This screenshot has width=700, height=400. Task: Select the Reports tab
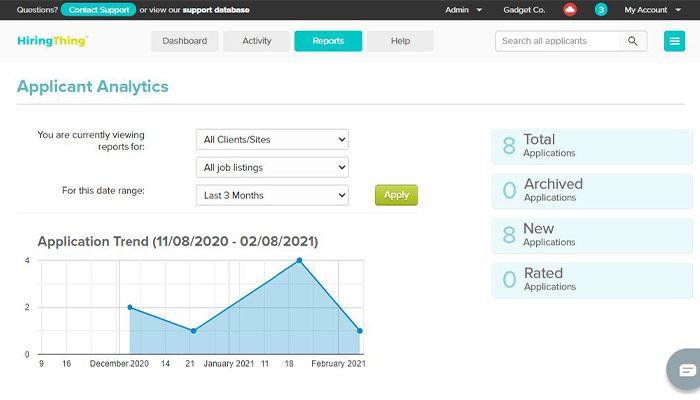(x=328, y=41)
